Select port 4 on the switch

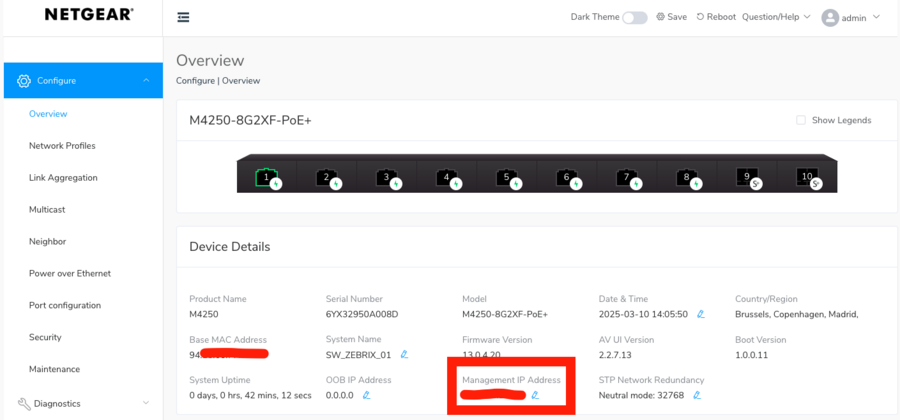pyautogui.click(x=447, y=178)
